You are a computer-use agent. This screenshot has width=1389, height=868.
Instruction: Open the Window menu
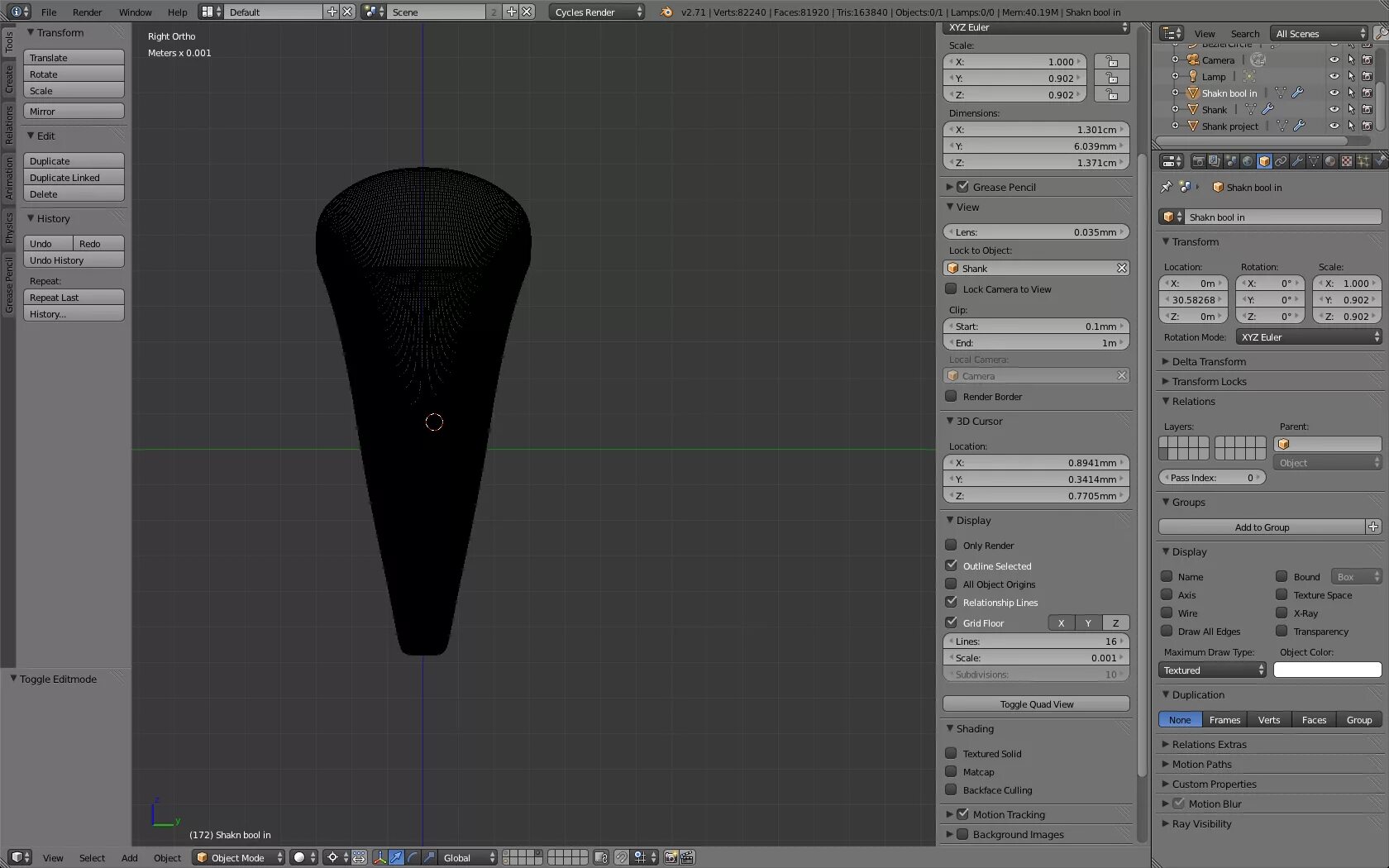tap(135, 12)
